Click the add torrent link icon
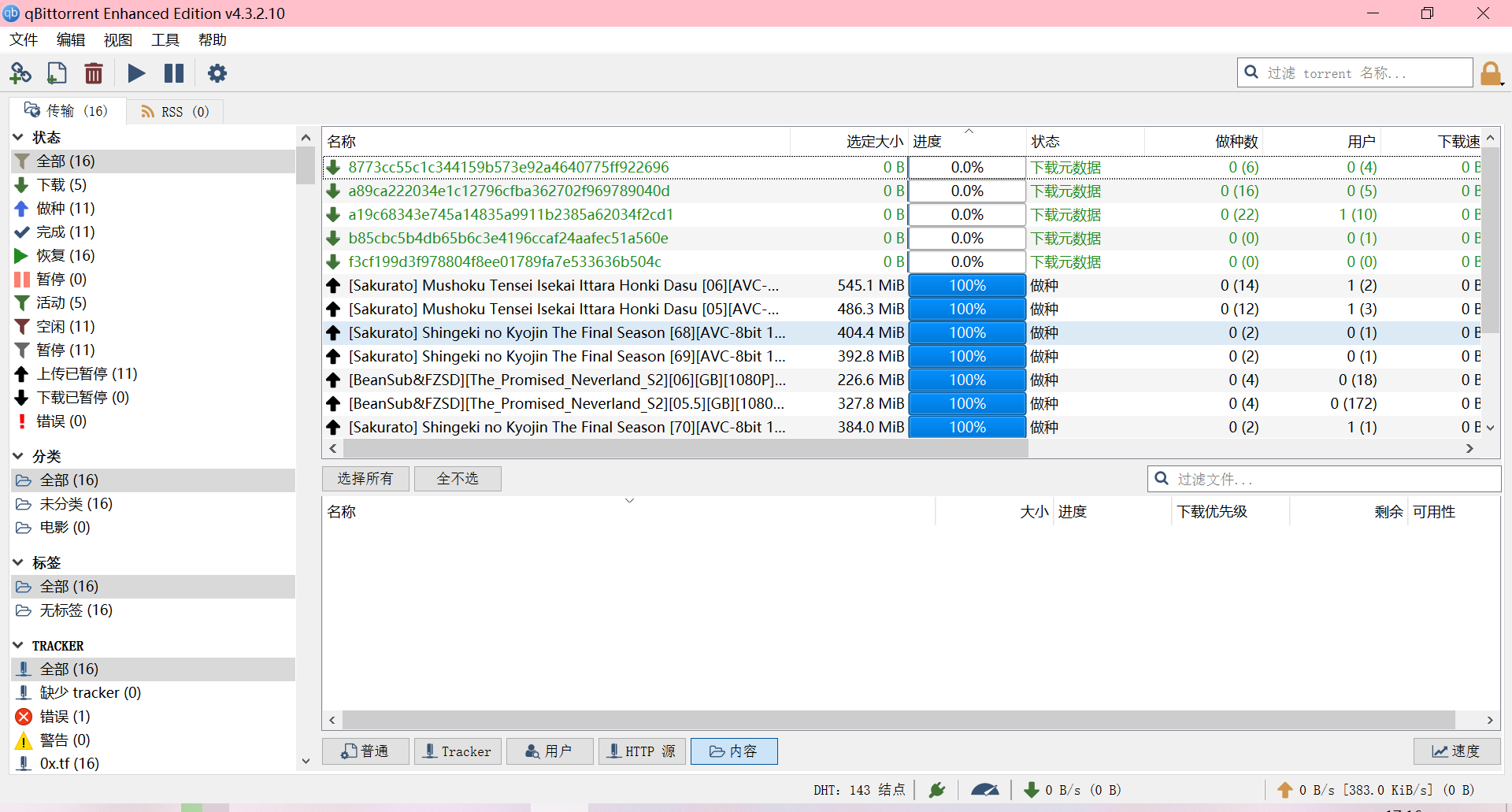The height and width of the screenshot is (812, 1512). [x=20, y=73]
